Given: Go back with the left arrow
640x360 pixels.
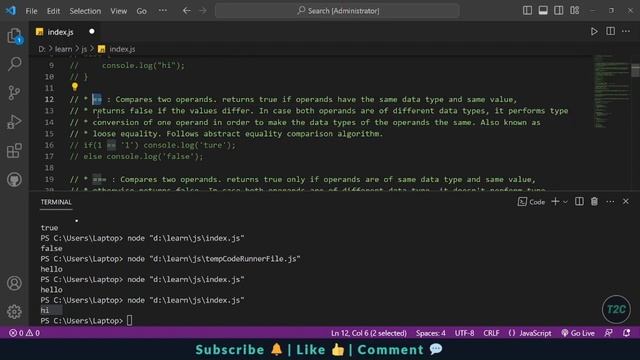Looking at the screenshot, I should [x=187, y=11].
